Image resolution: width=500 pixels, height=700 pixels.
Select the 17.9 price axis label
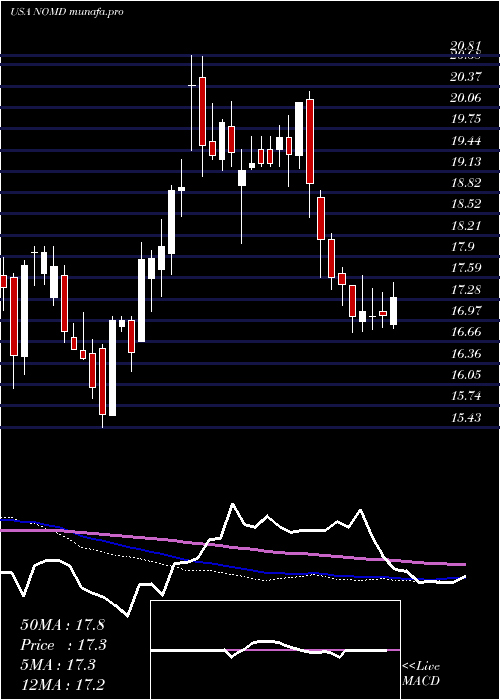(x=462, y=247)
